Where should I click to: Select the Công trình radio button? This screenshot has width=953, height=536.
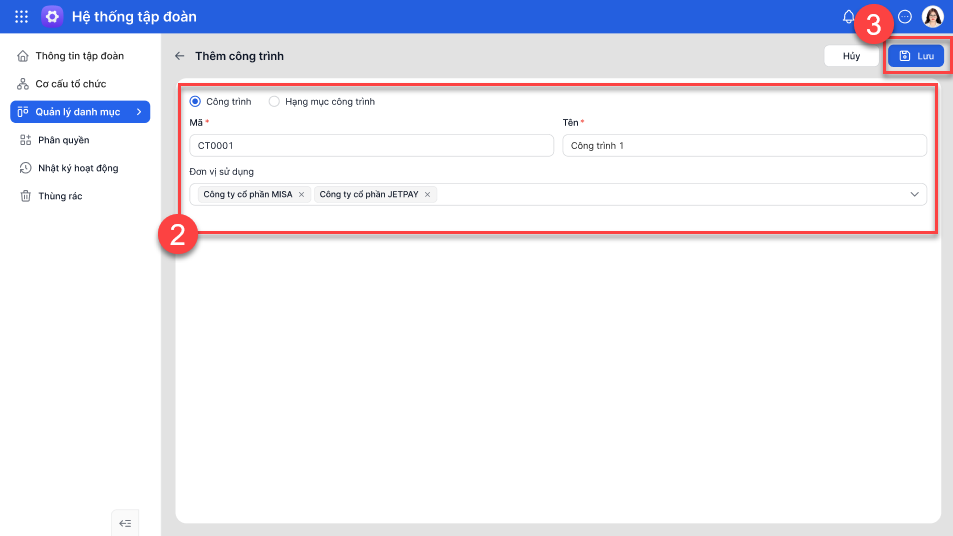(x=195, y=101)
